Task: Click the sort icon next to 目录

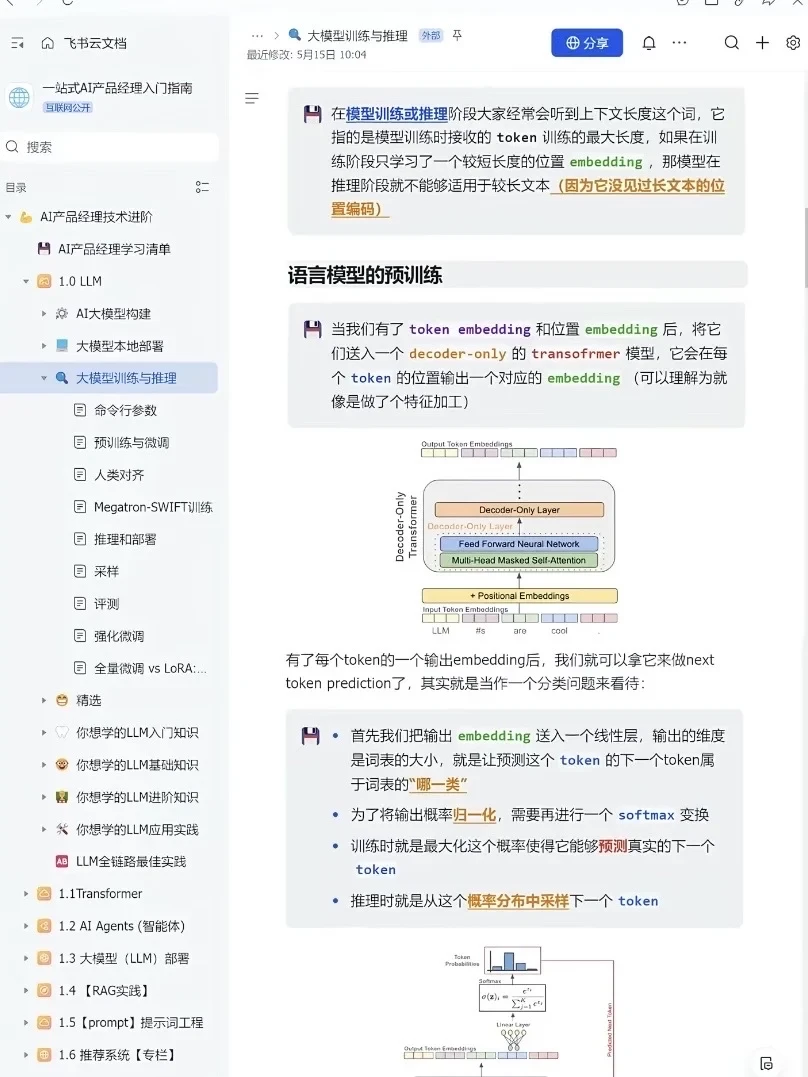Action: point(202,186)
